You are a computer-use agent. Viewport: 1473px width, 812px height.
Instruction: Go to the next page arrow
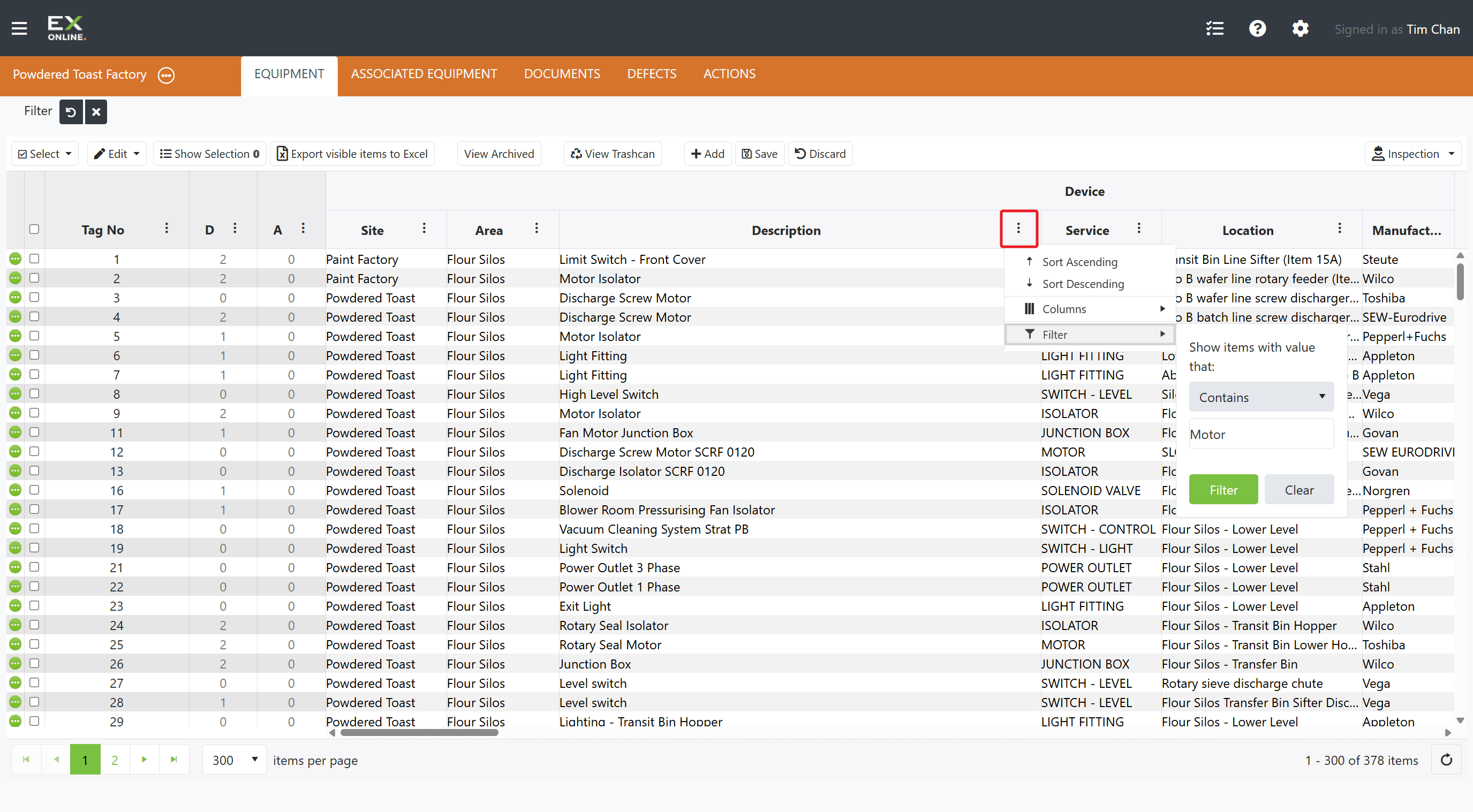point(144,760)
